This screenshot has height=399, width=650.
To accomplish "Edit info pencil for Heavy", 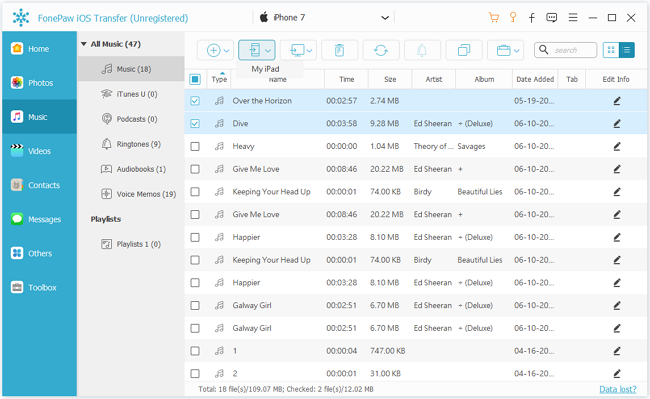I will (617, 146).
